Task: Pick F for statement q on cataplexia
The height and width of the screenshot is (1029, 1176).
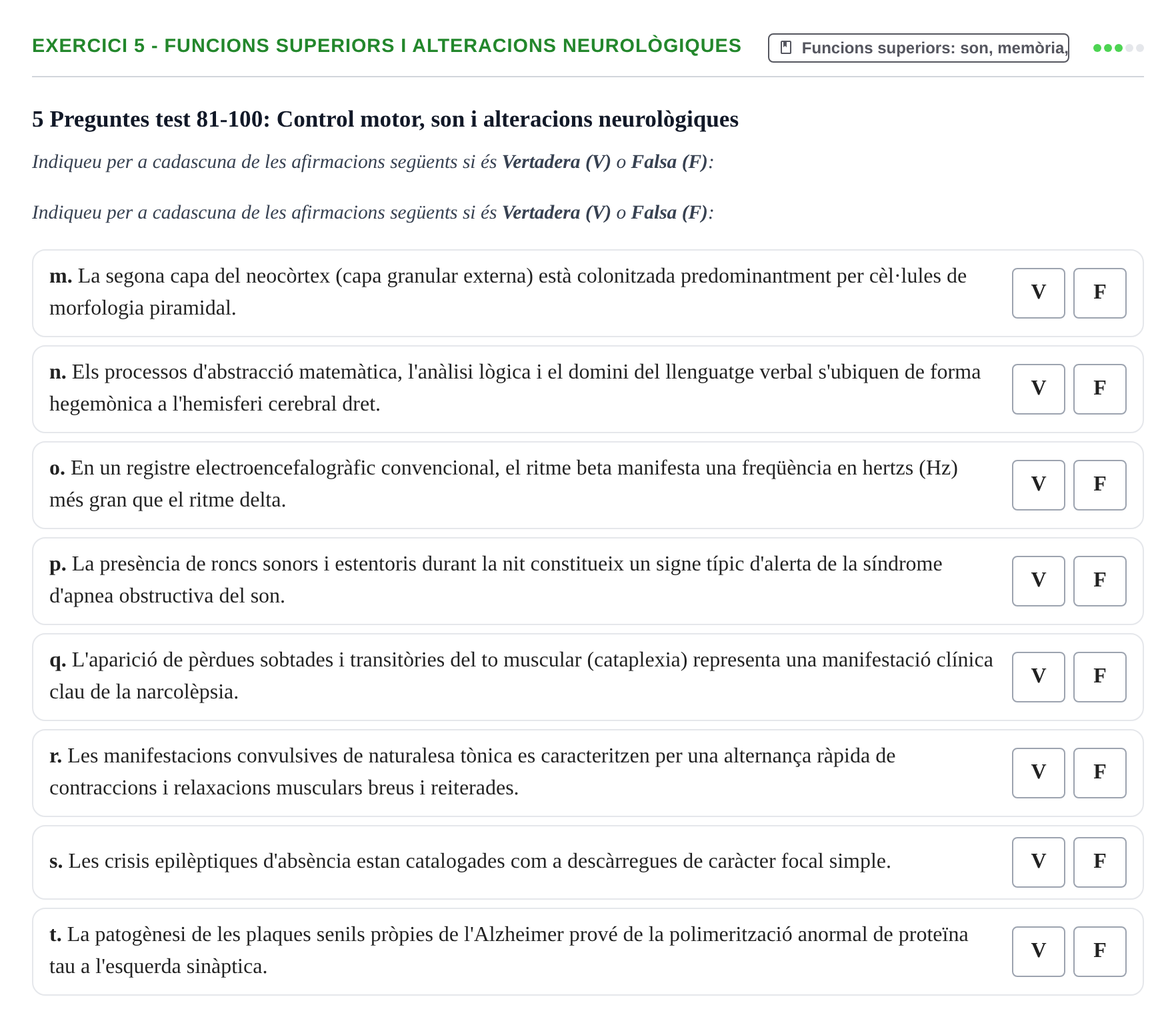Action: tap(1099, 677)
